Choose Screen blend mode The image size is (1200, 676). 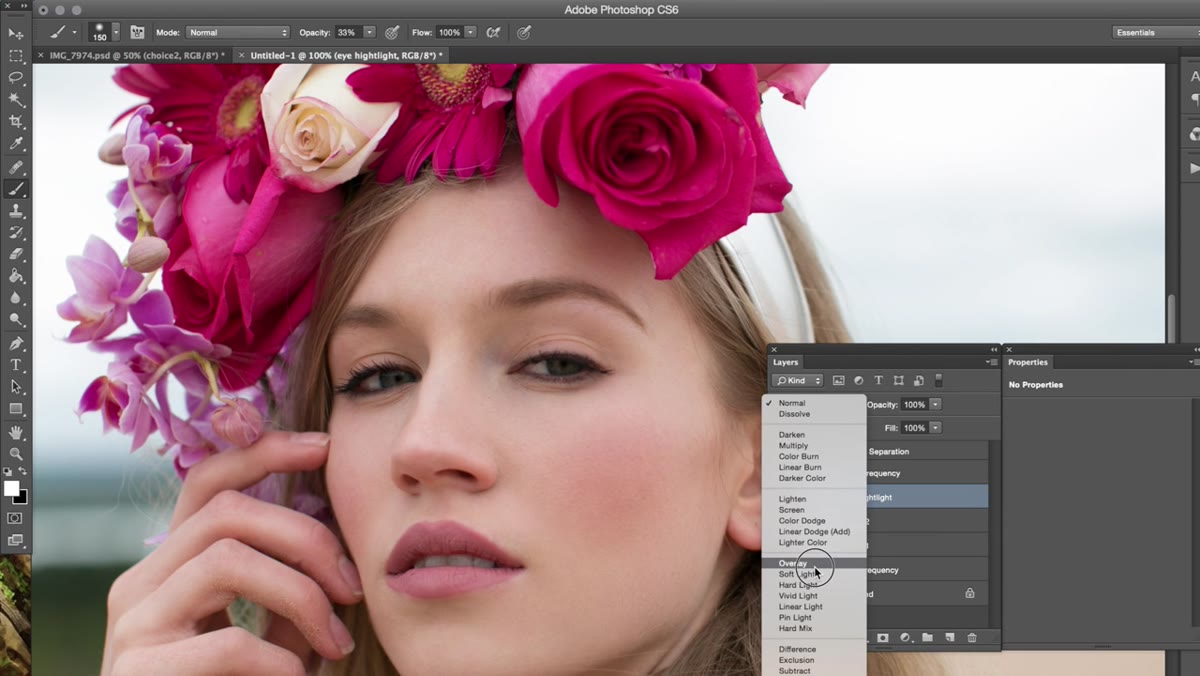(x=815, y=510)
